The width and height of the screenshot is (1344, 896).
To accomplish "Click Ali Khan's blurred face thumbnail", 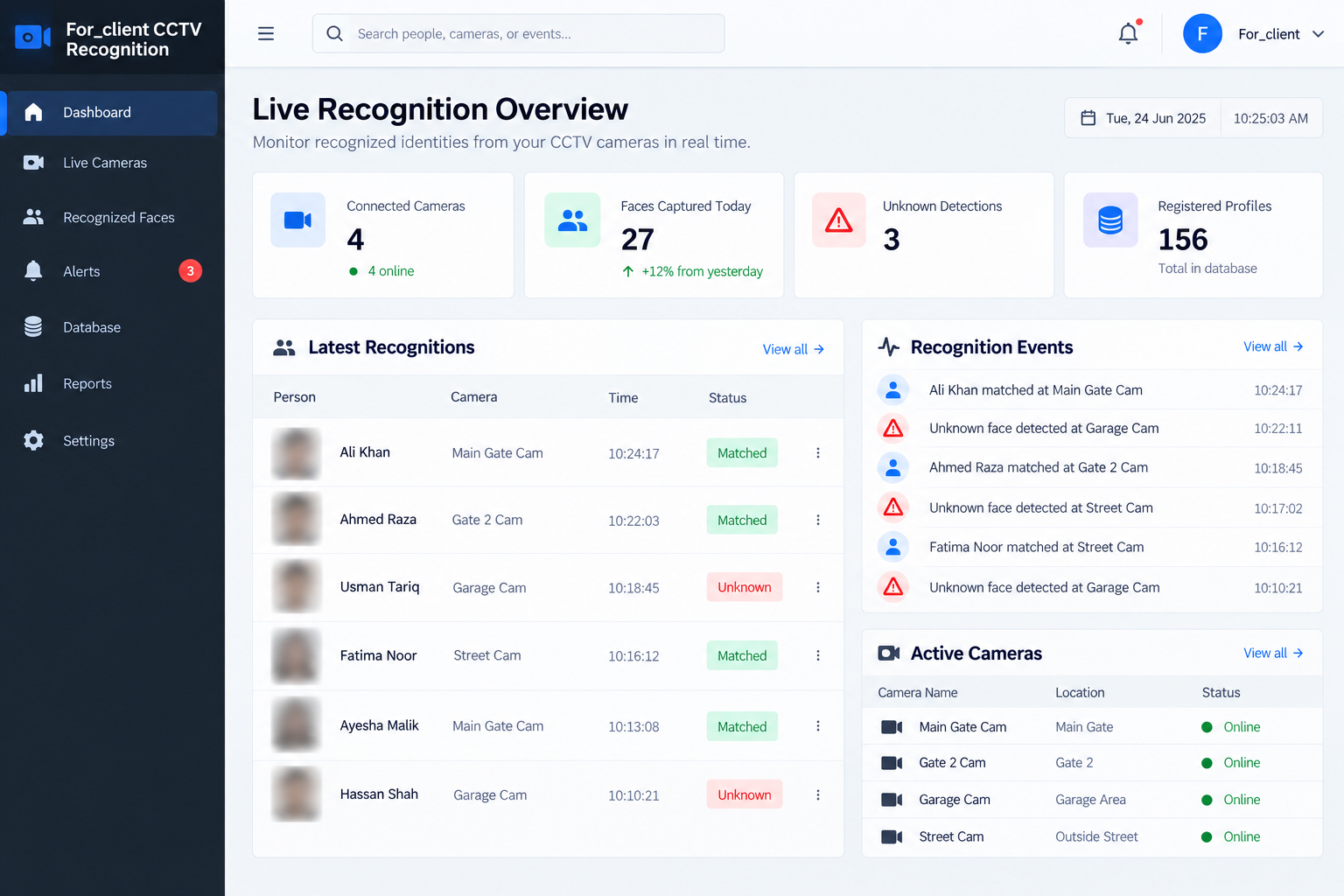I will (x=296, y=453).
